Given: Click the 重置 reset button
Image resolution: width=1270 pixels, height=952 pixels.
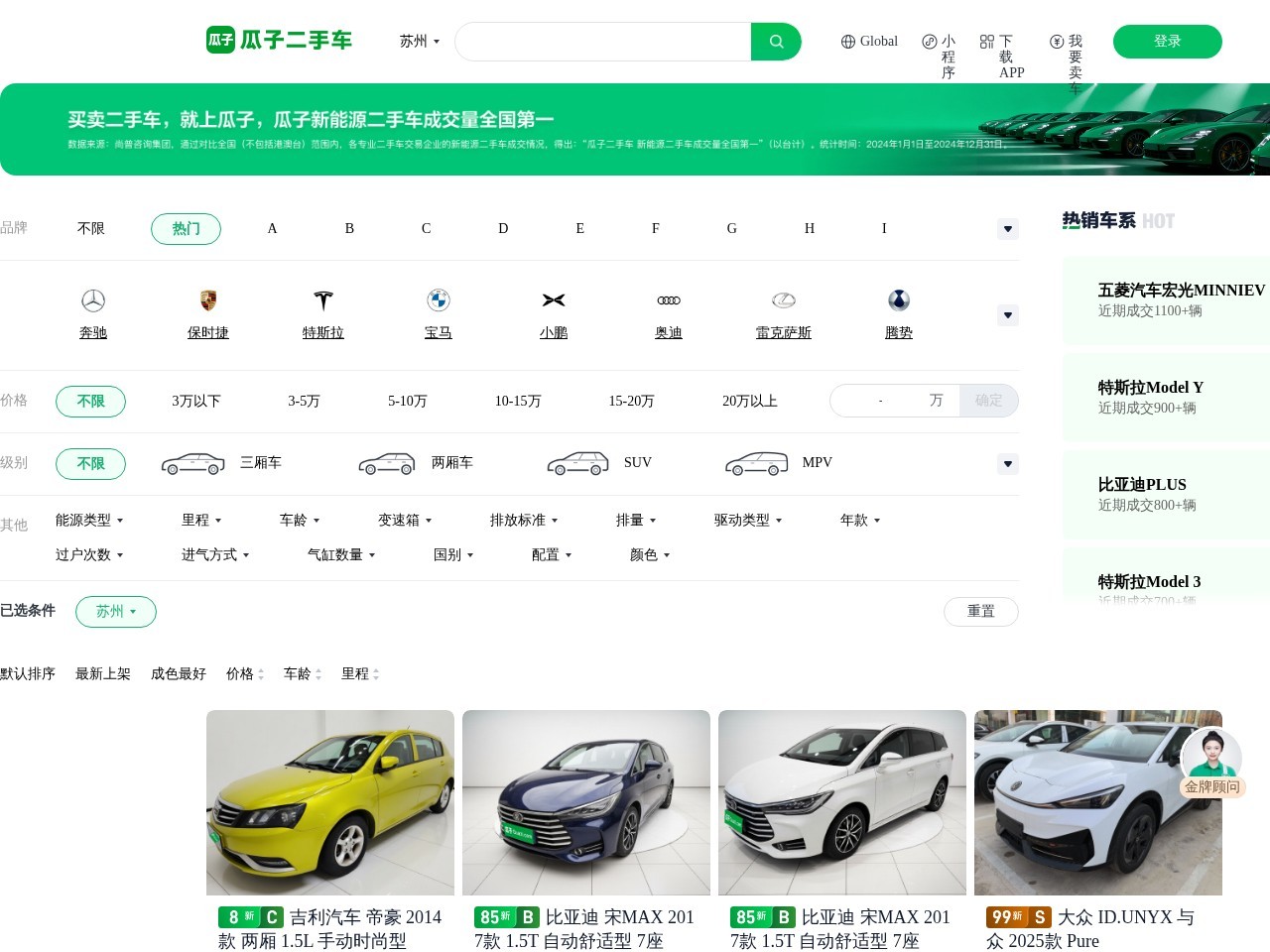Looking at the screenshot, I should pyautogui.click(x=980, y=611).
